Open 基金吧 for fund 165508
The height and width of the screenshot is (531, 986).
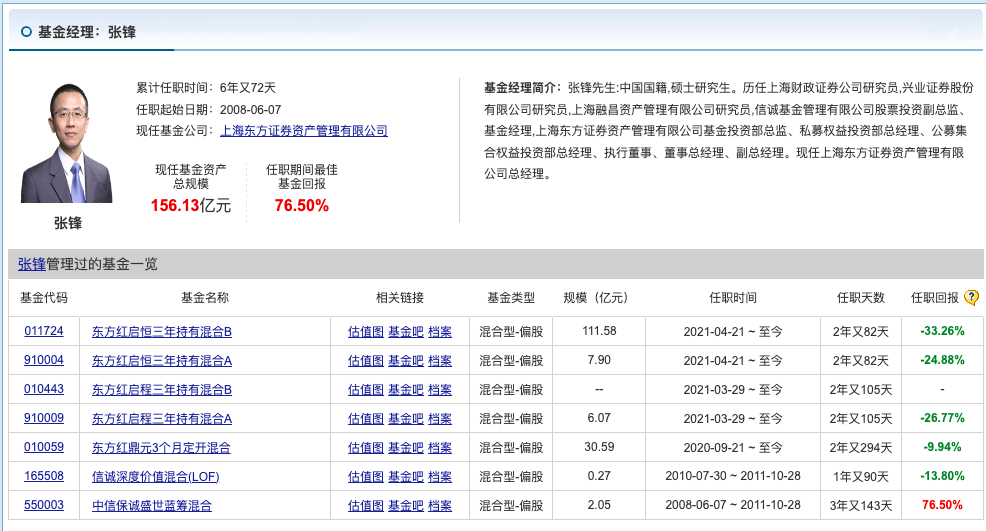click(x=405, y=477)
